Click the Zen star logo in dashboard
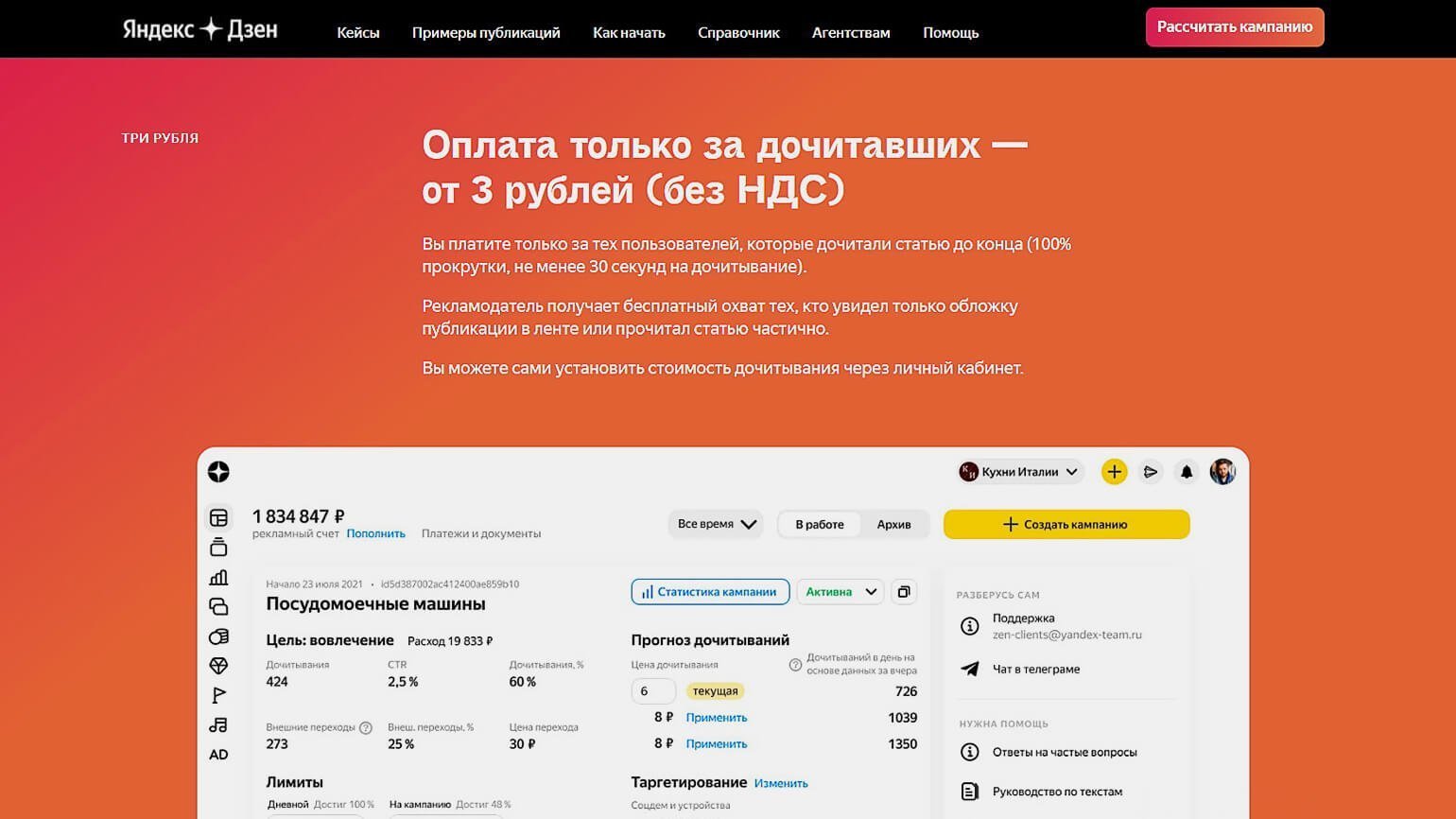 [218, 472]
